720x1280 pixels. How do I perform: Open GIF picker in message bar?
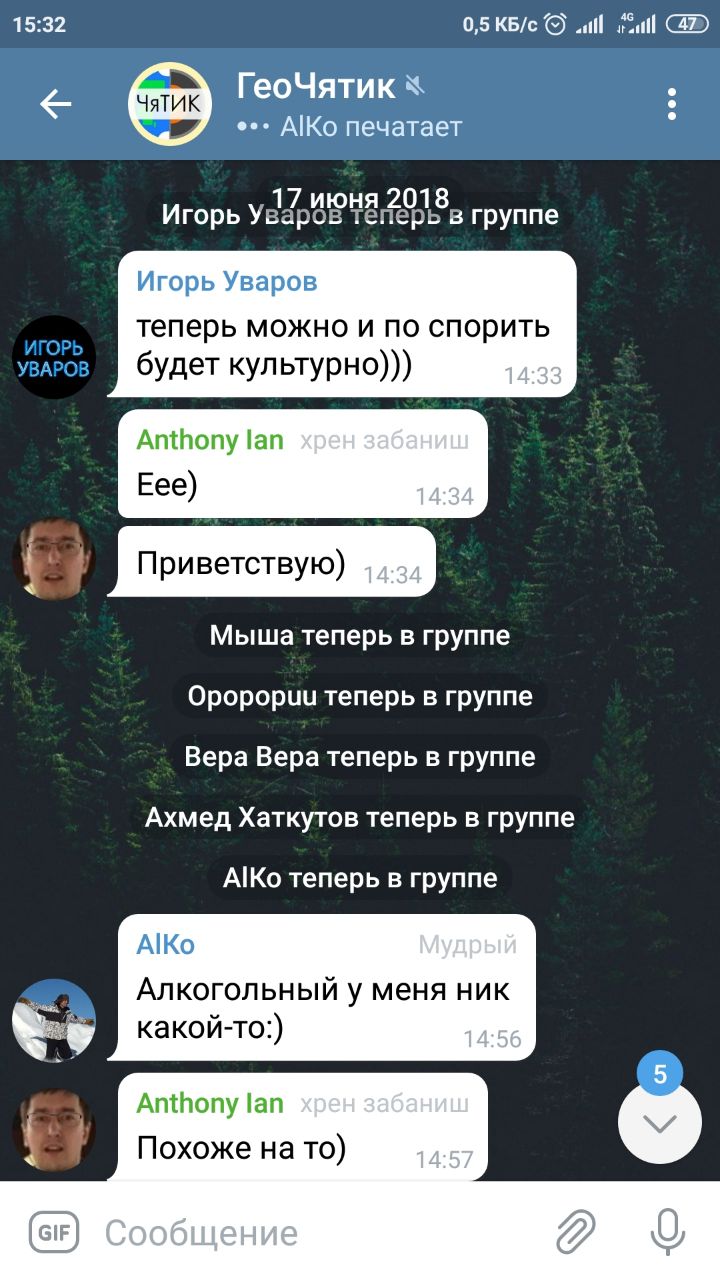53,1232
